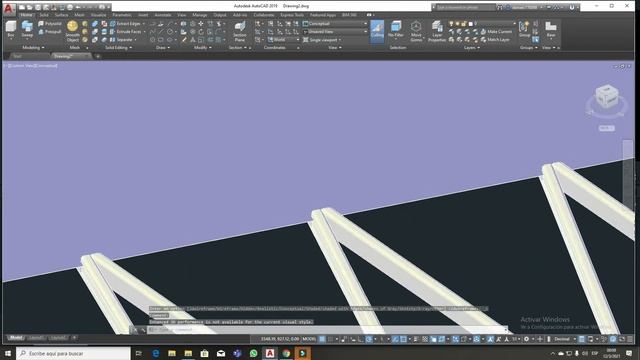The height and width of the screenshot is (360, 640).
Task: Click the WCS label below the ViewCube
Action: pyautogui.click(x=607, y=128)
